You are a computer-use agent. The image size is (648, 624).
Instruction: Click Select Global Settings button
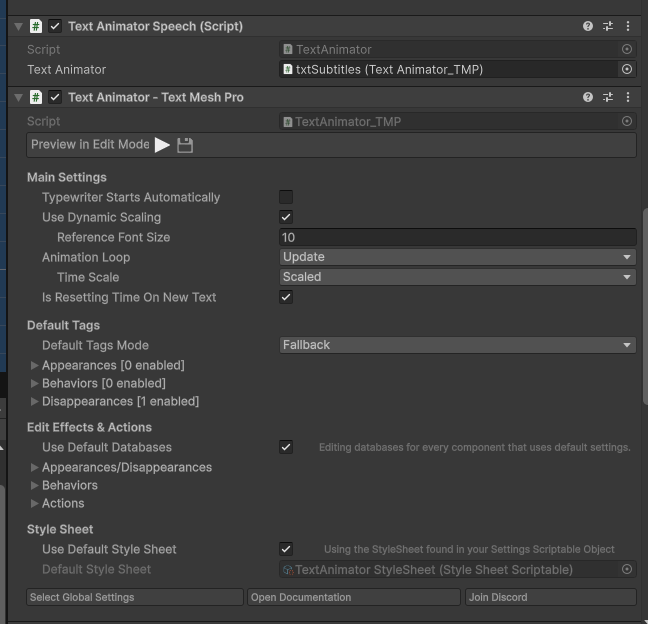tap(135, 597)
